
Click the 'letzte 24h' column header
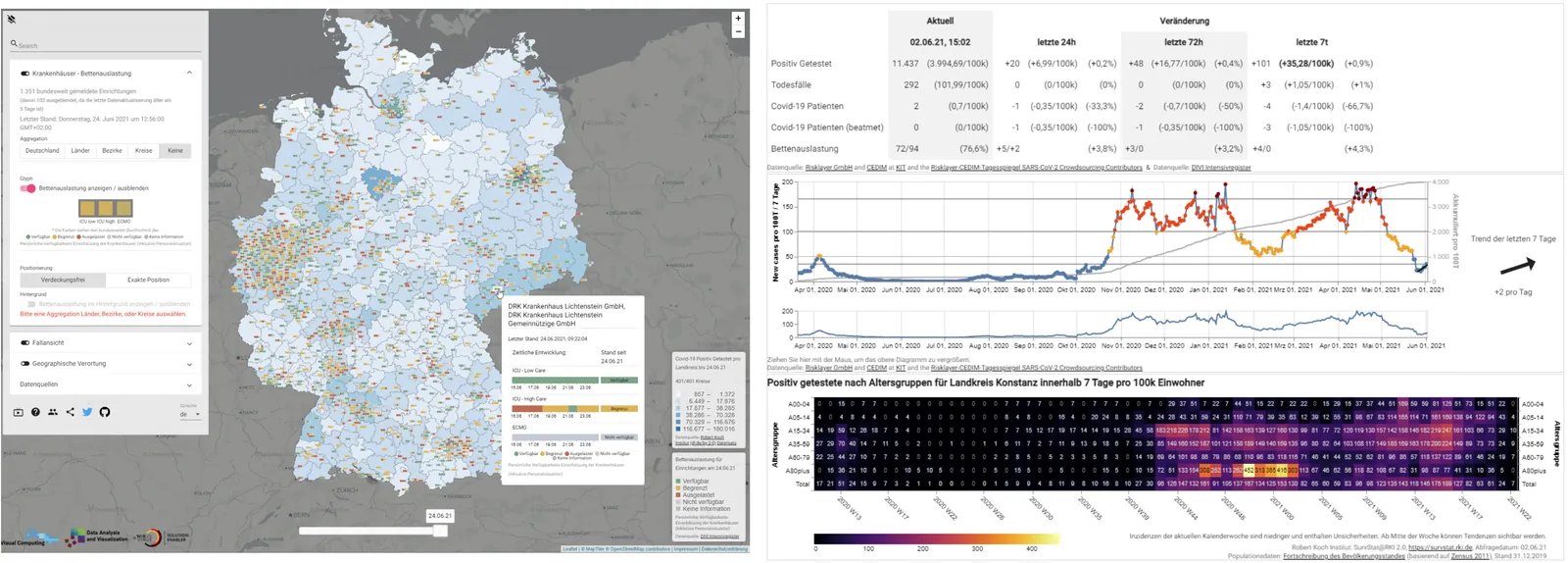(x=1055, y=42)
